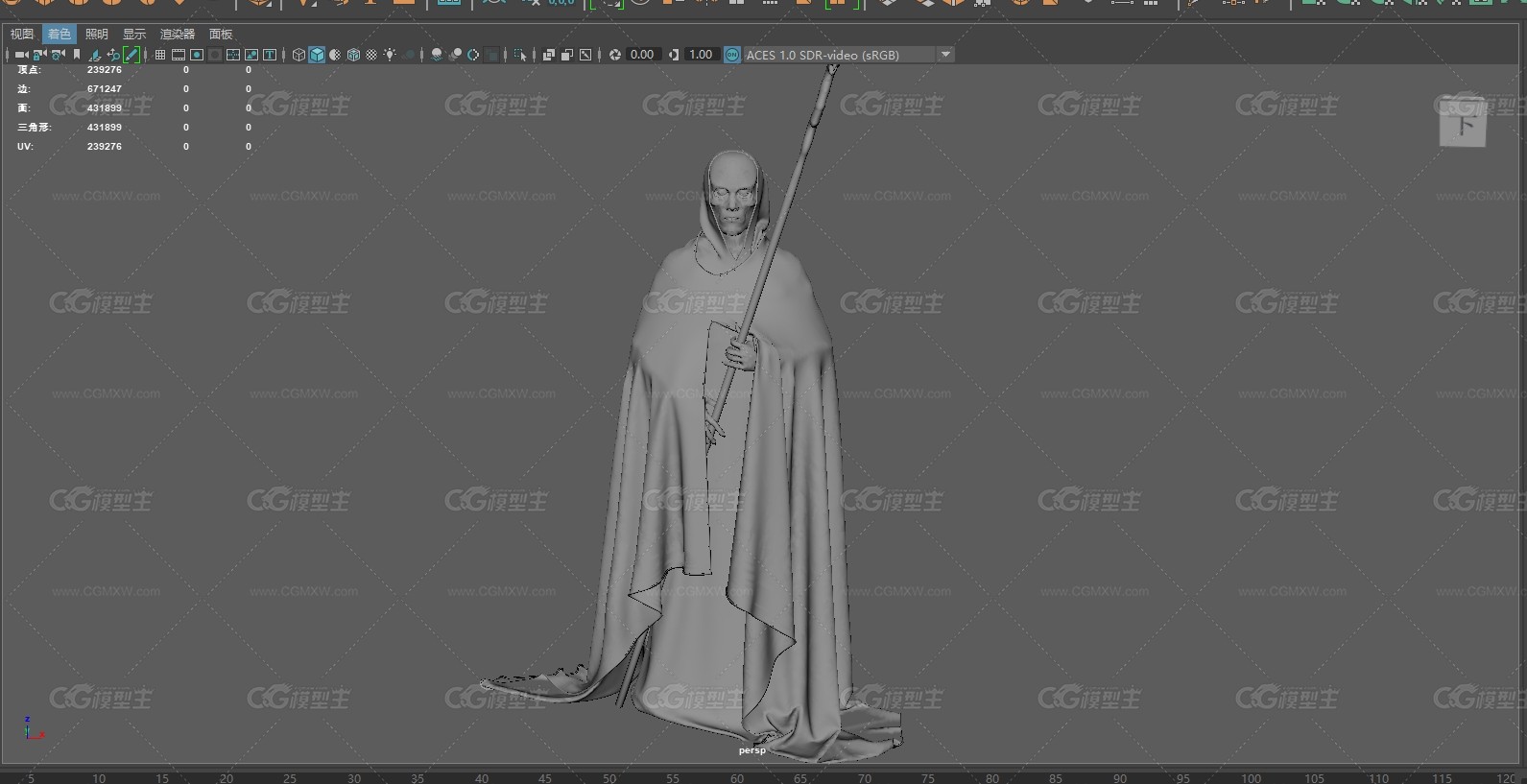Click the 边 count 671247
This screenshot has height=784, width=1527.
tap(105, 89)
